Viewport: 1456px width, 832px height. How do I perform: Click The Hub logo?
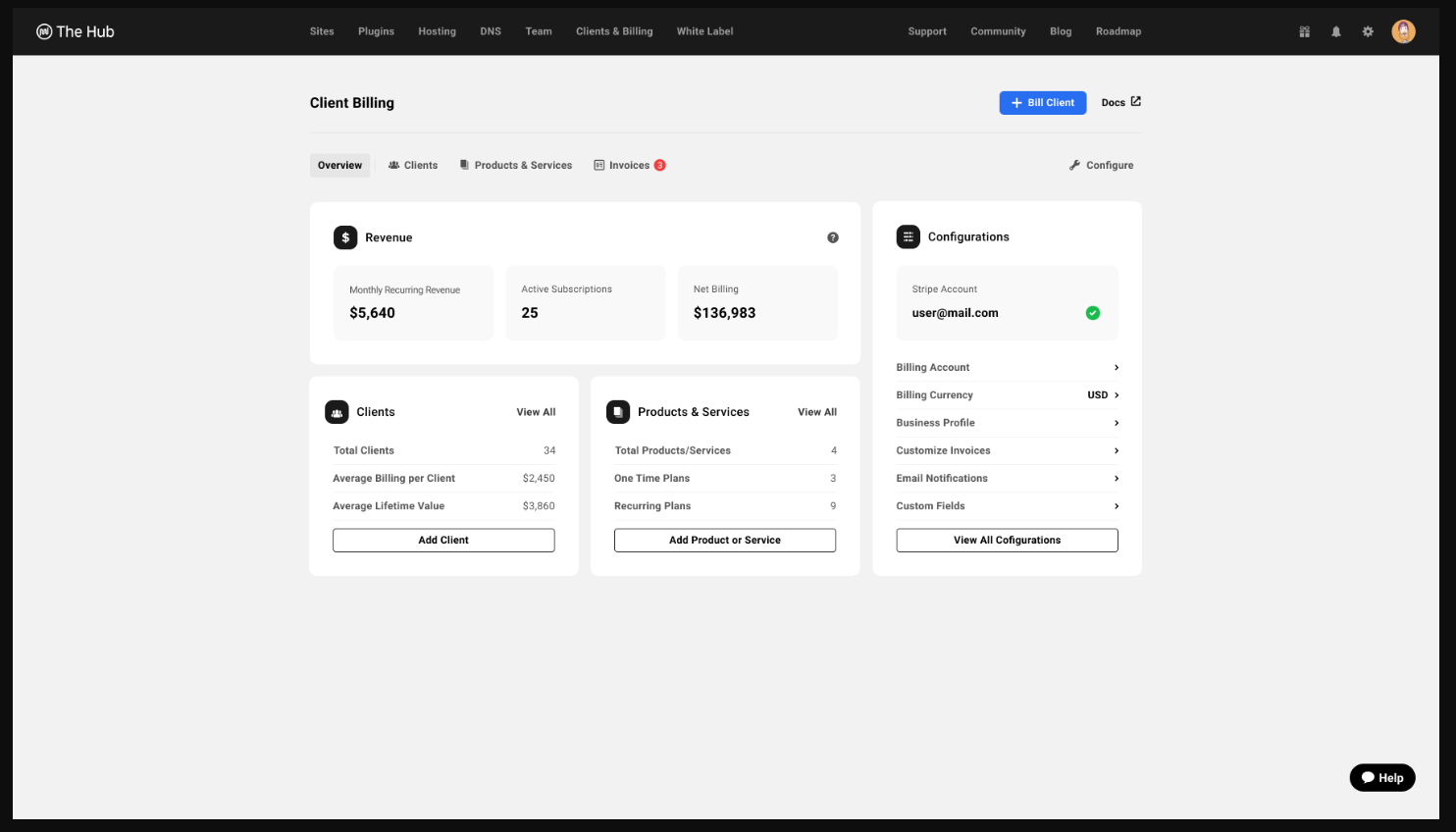[75, 30]
